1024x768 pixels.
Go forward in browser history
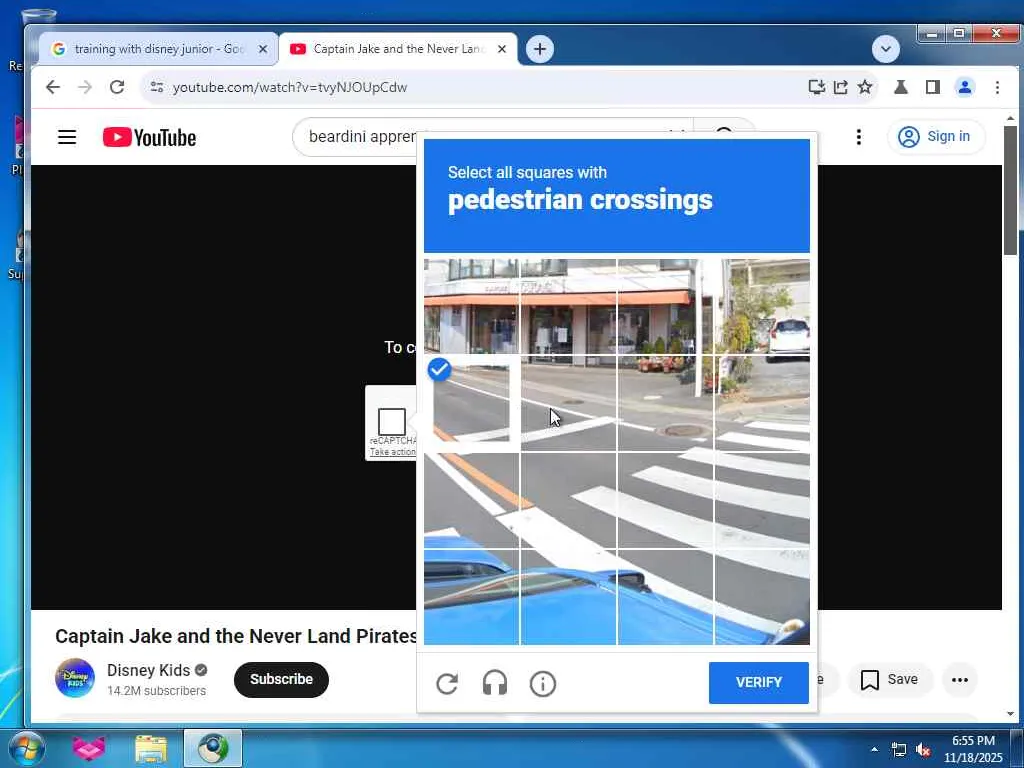85,87
